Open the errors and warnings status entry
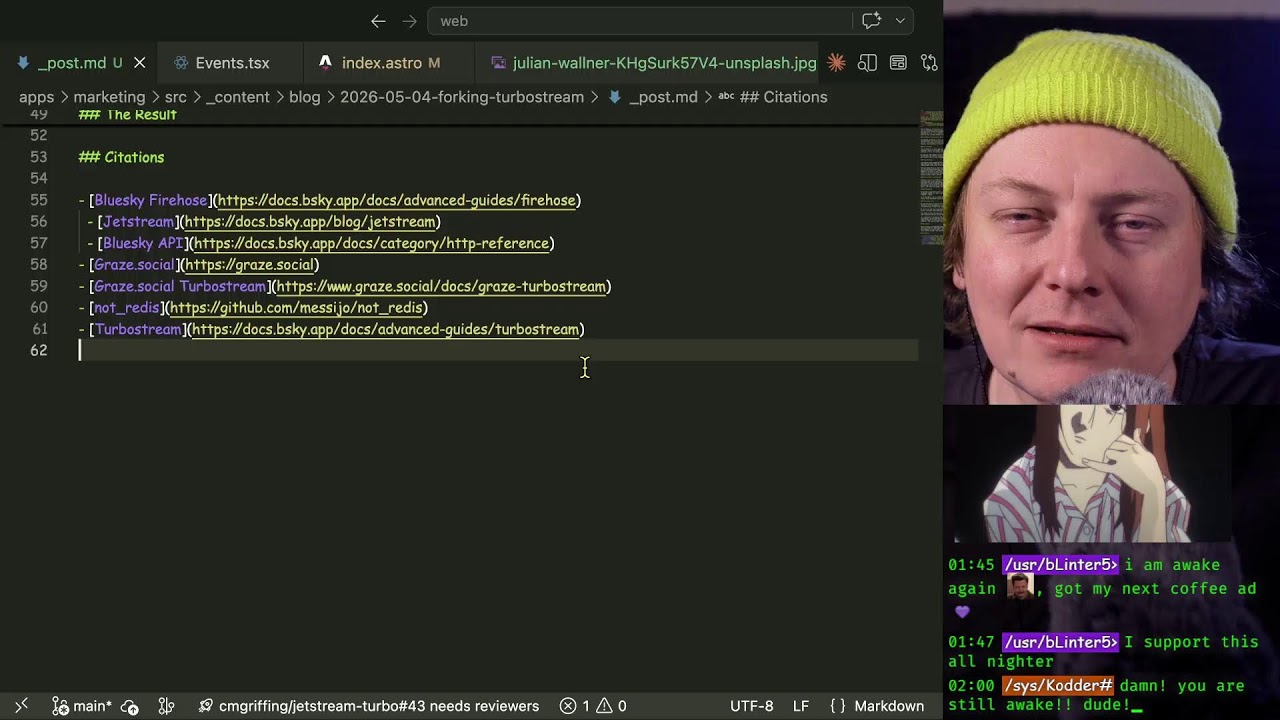This screenshot has height=720, width=1280. (593, 706)
